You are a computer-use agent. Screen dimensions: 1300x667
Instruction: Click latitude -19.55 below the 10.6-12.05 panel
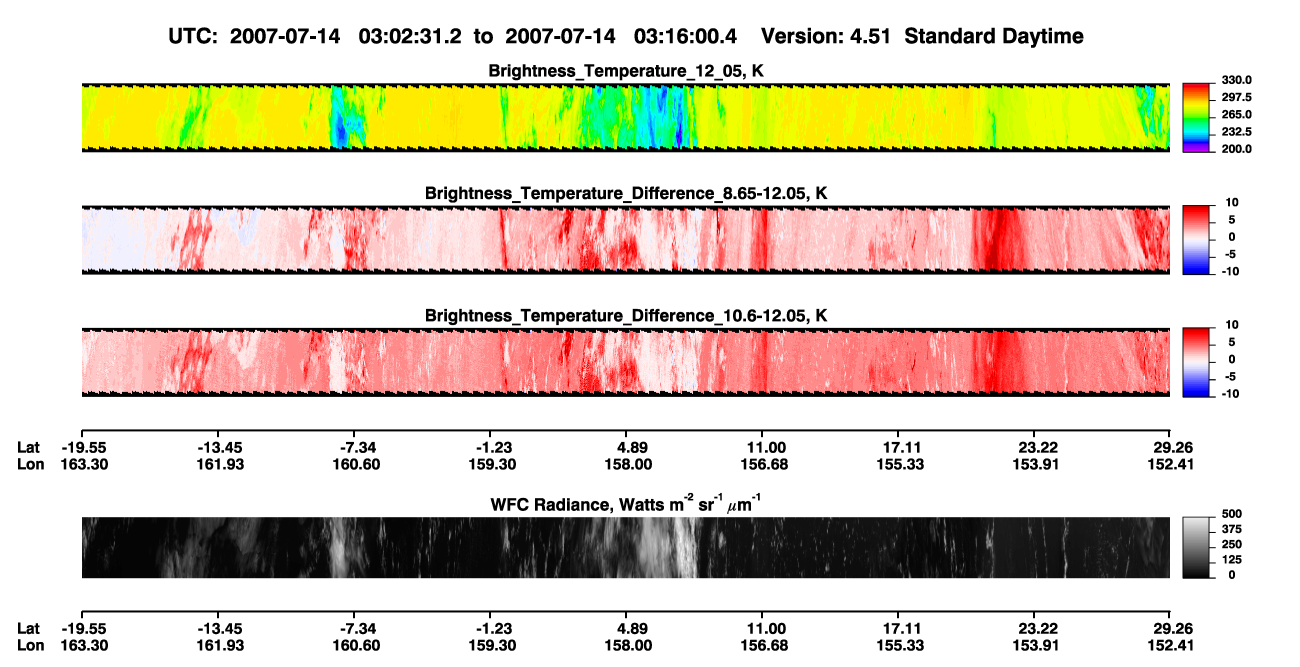pos(83,447)
